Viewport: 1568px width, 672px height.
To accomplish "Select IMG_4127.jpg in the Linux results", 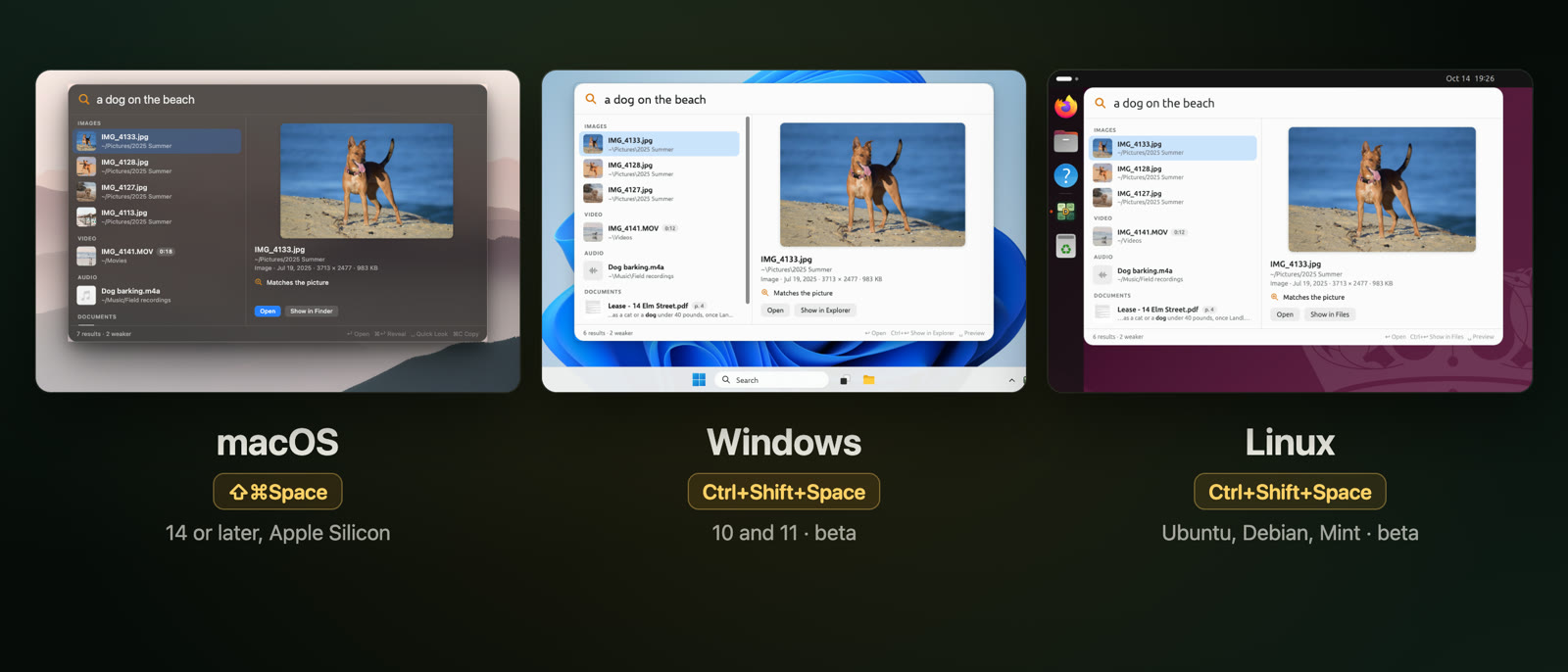I will click(x=1173, y=197).
